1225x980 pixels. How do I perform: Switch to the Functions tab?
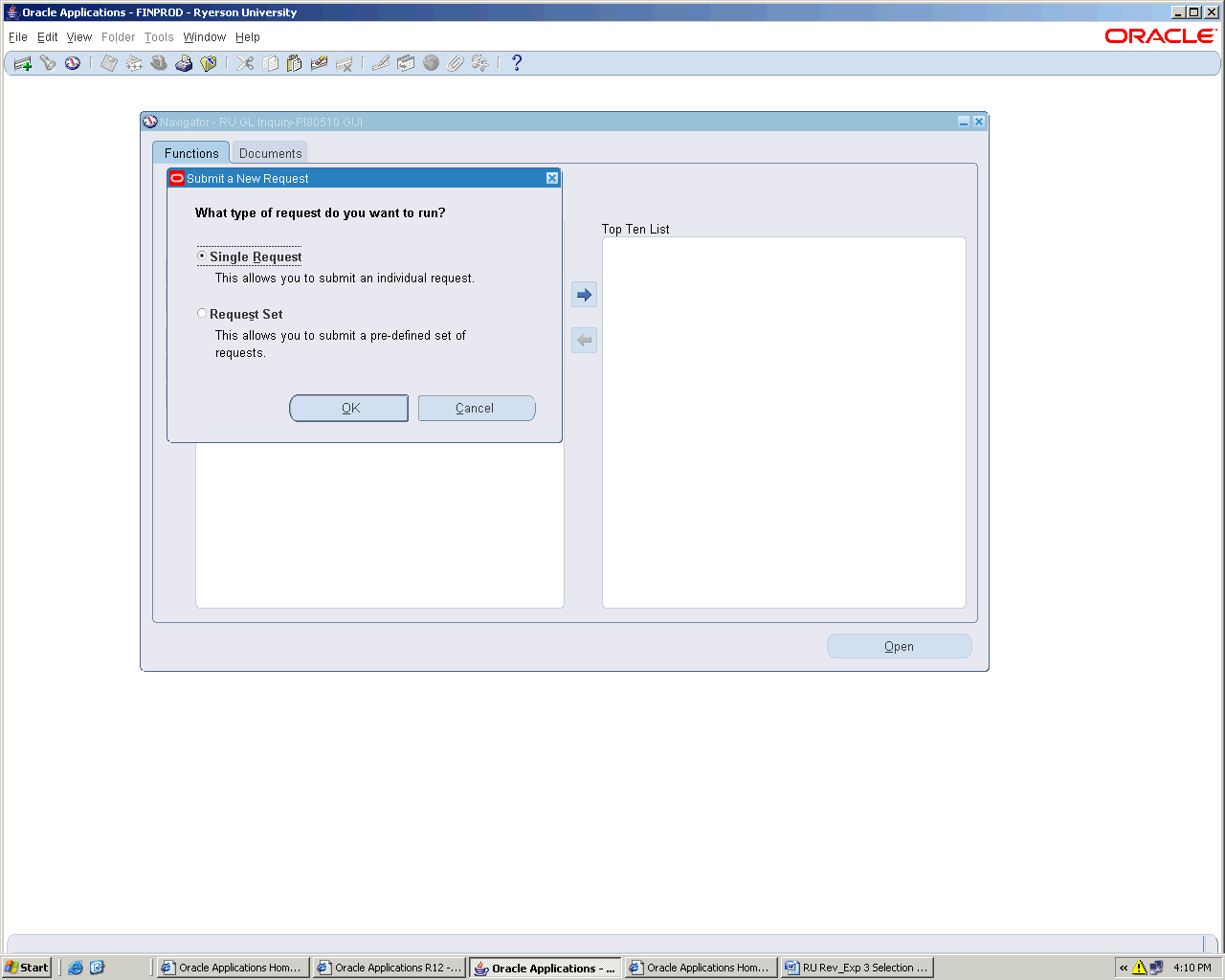(191, 153)
